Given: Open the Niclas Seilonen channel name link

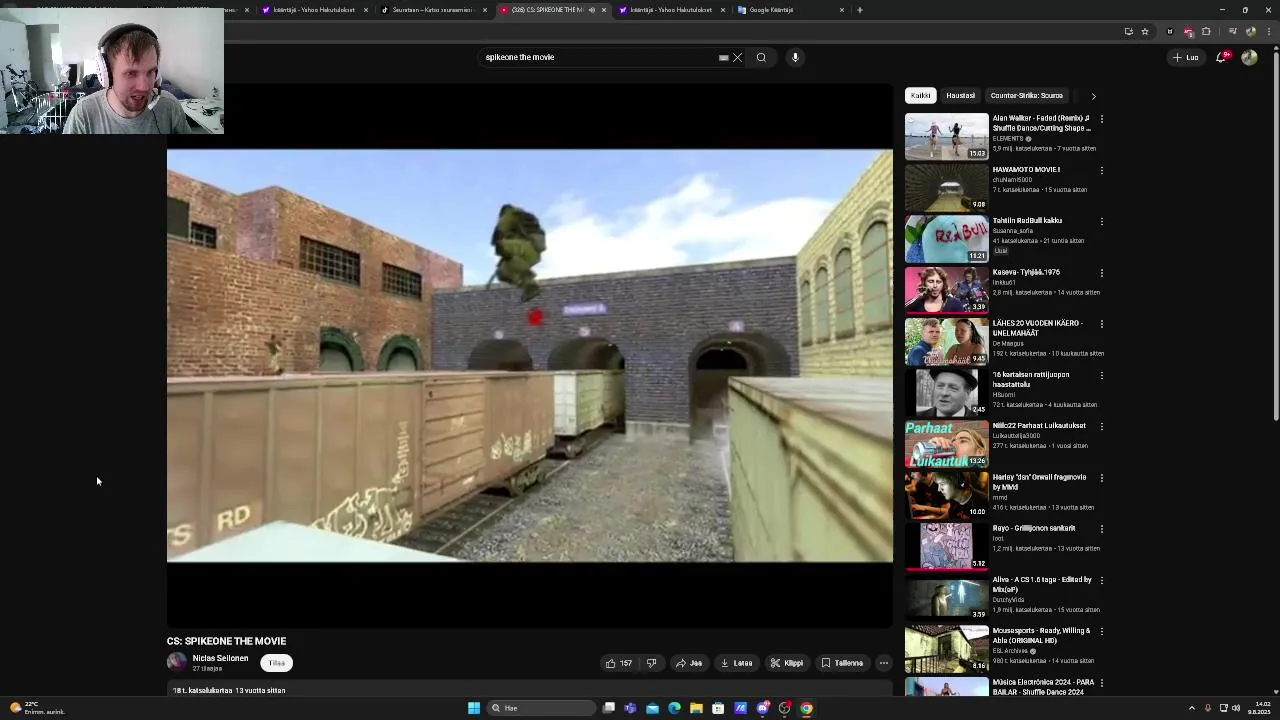Looking at the screenshot, I should [x=220, y=658].
